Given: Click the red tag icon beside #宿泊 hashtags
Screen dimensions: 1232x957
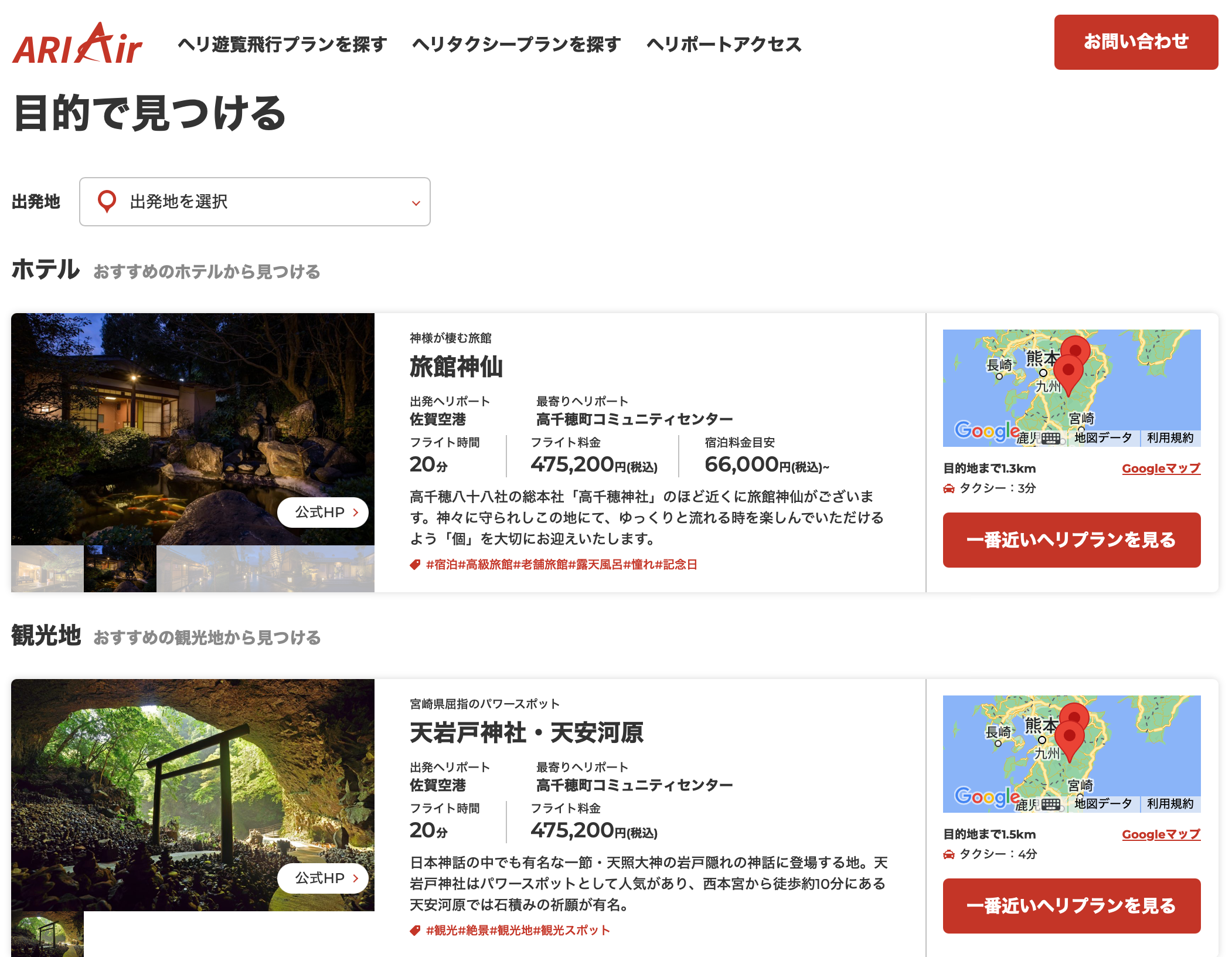Looking at the screenshot, I should [415, 565].
